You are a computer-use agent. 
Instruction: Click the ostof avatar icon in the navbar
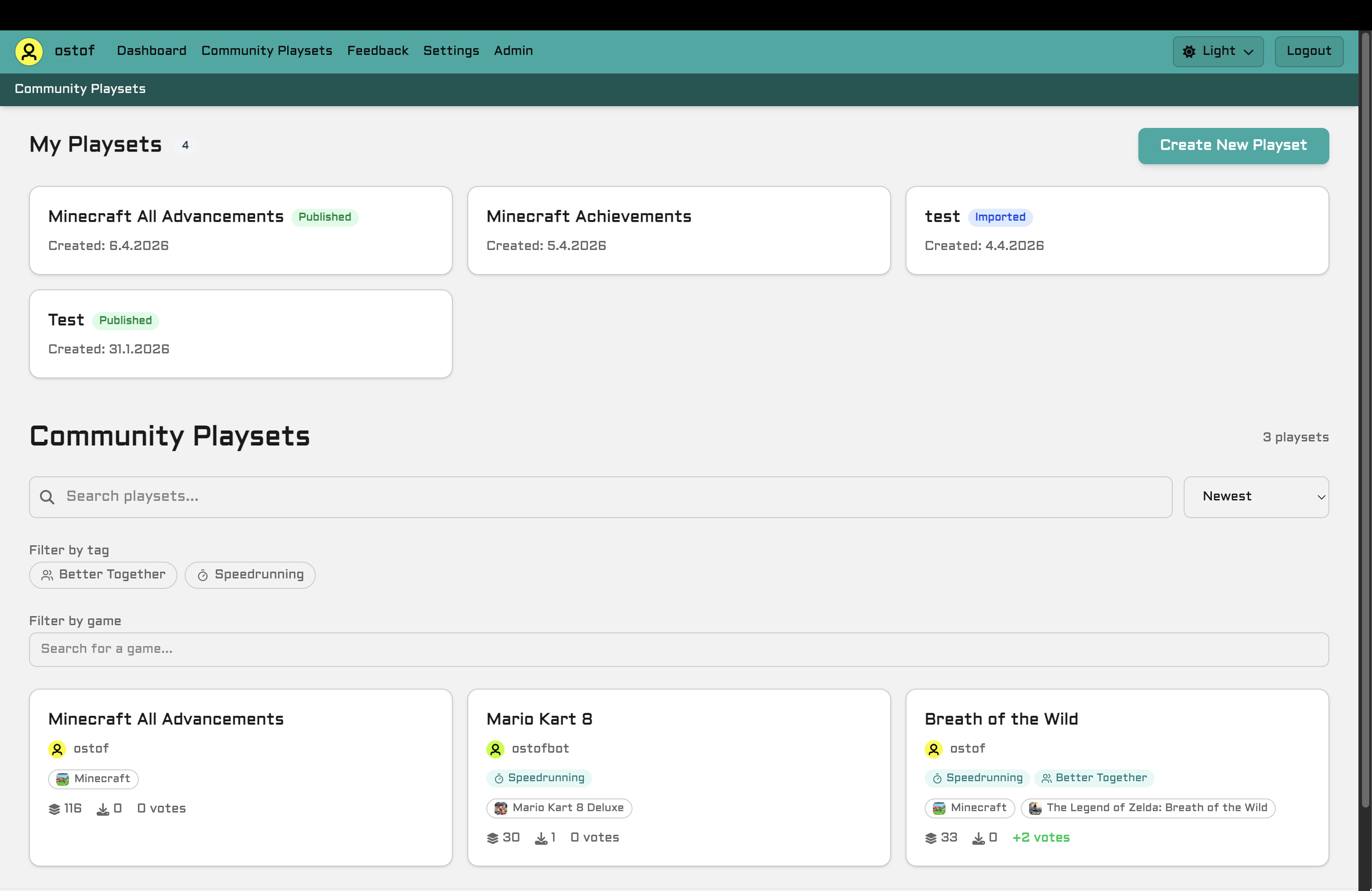click(x=28, y=51)
